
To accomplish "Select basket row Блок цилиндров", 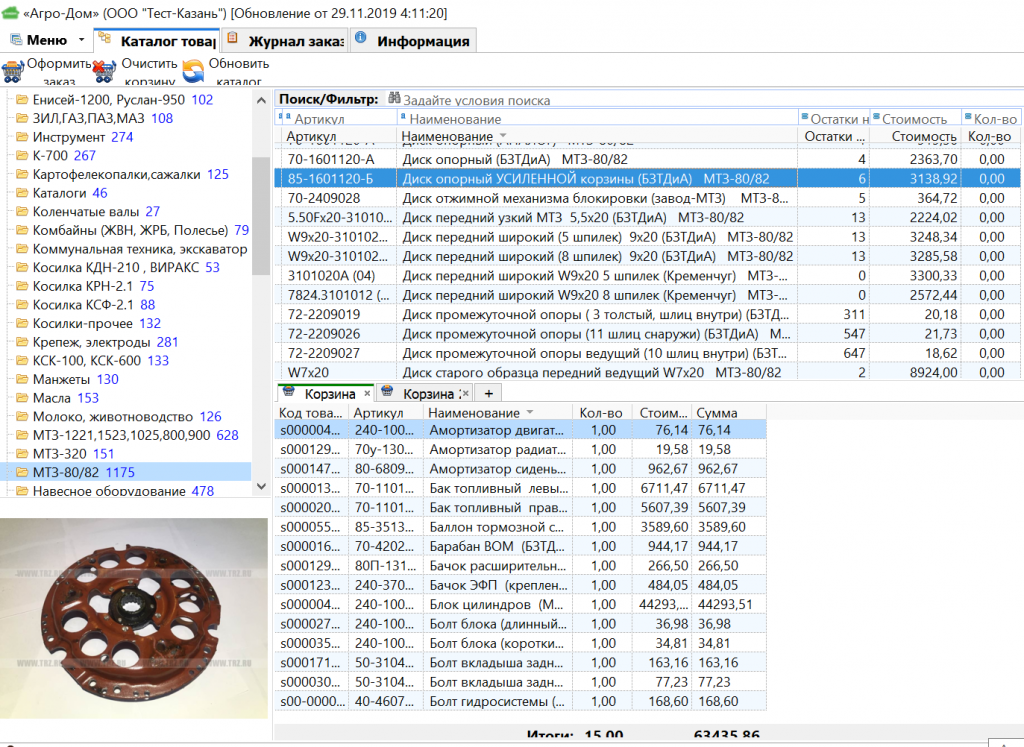I will (520, 605).
